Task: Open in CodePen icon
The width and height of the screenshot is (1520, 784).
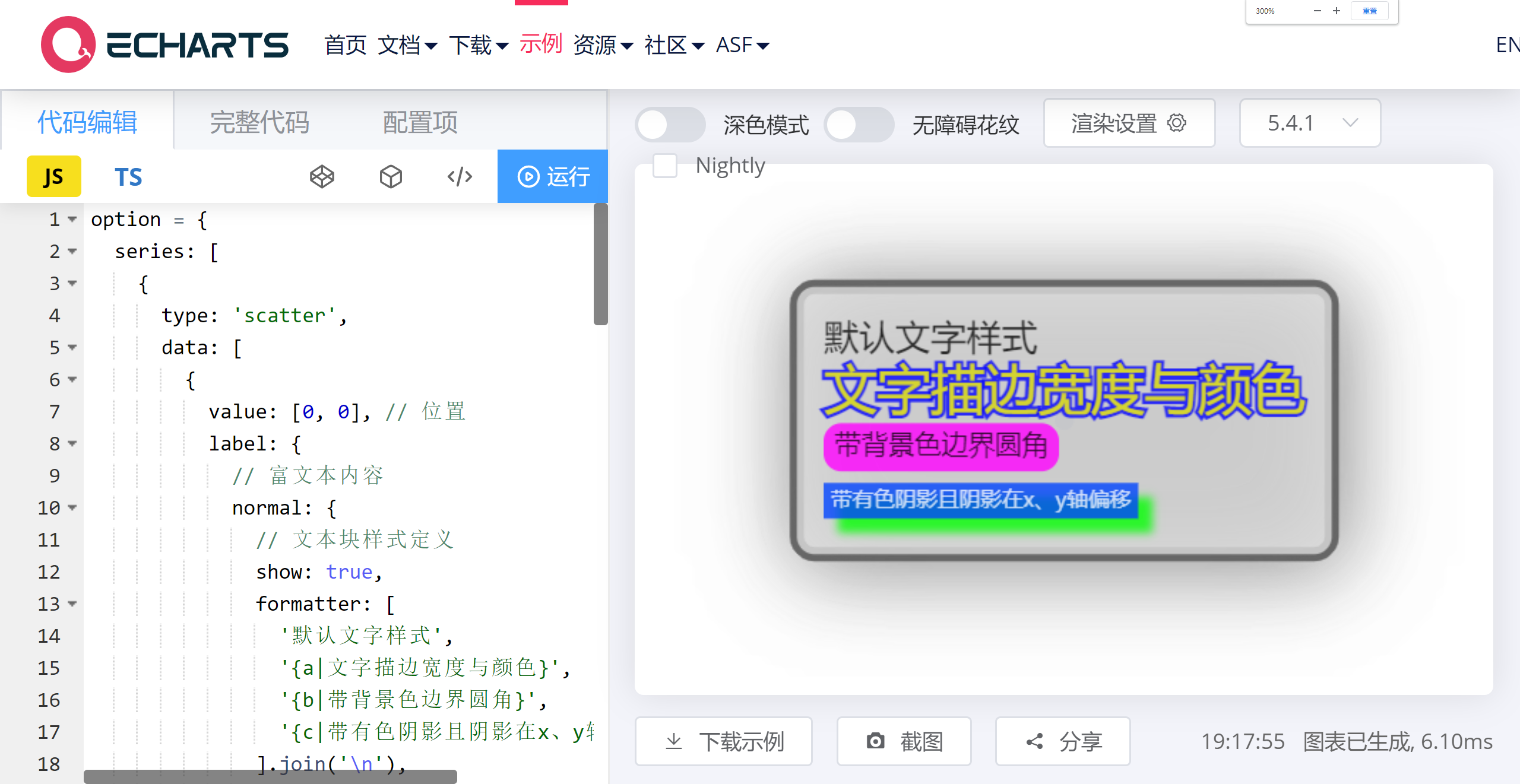Action: pos(322,176)
